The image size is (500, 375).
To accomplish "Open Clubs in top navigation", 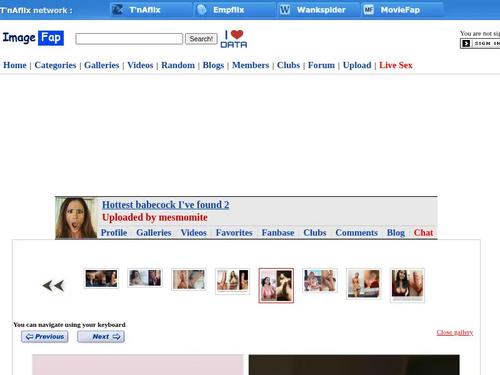I will tap(288, 65).
